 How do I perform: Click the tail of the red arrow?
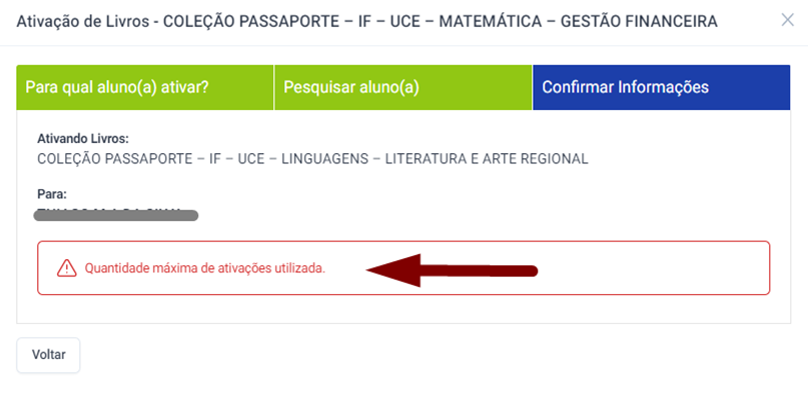pyautogui.click(x=479, y=270)
